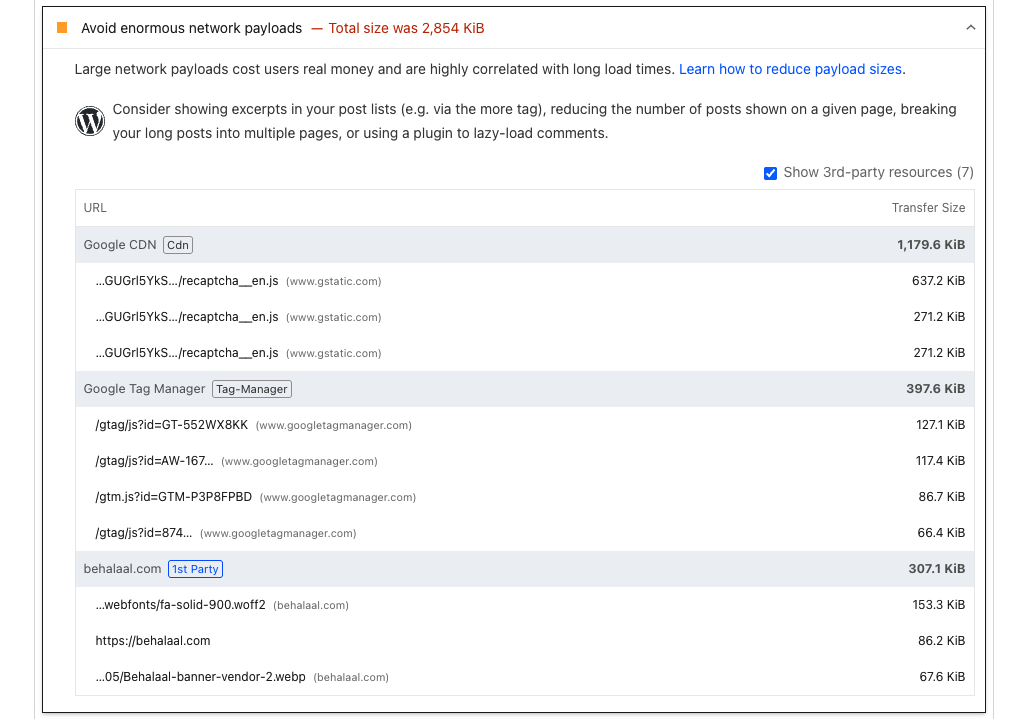Click the 397.6 KiB Tag Manager total
The height and width of the screenshot is (719, 1024).
click(x=935, y=389)
